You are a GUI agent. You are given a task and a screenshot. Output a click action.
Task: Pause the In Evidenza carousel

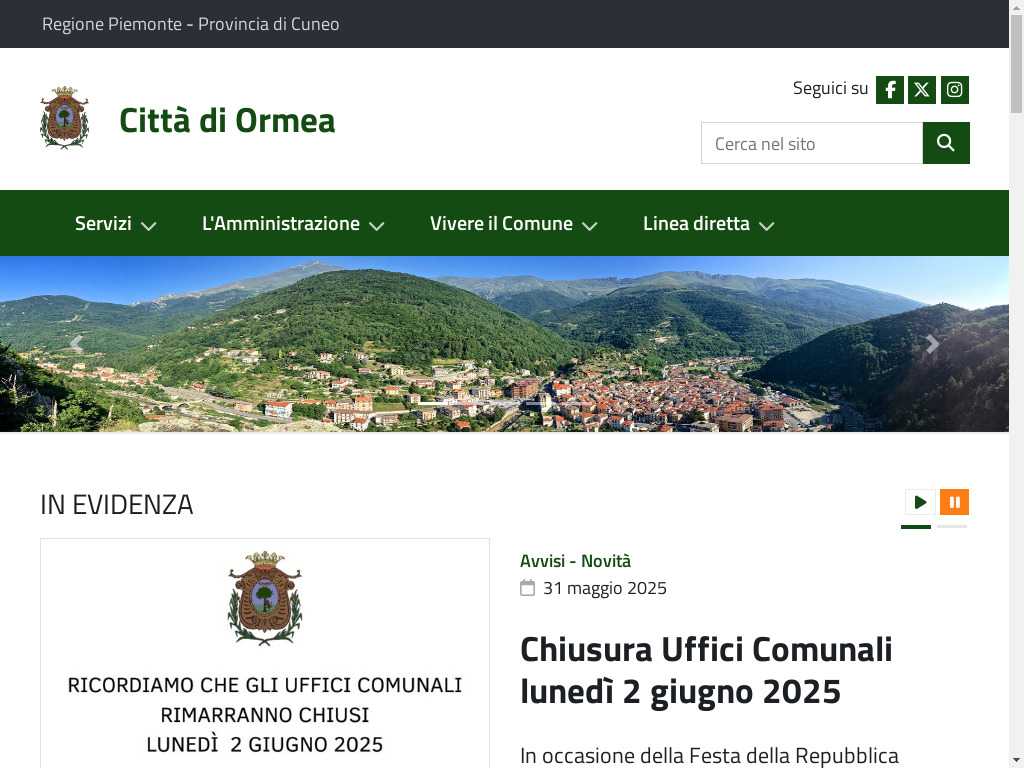954,502
